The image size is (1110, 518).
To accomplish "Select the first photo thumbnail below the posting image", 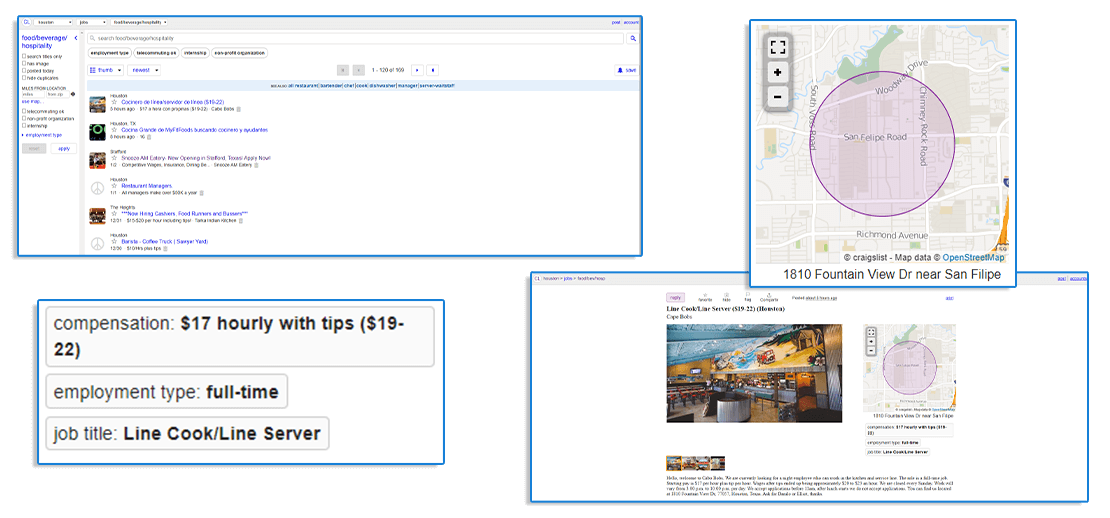I will tap(674, 463).
